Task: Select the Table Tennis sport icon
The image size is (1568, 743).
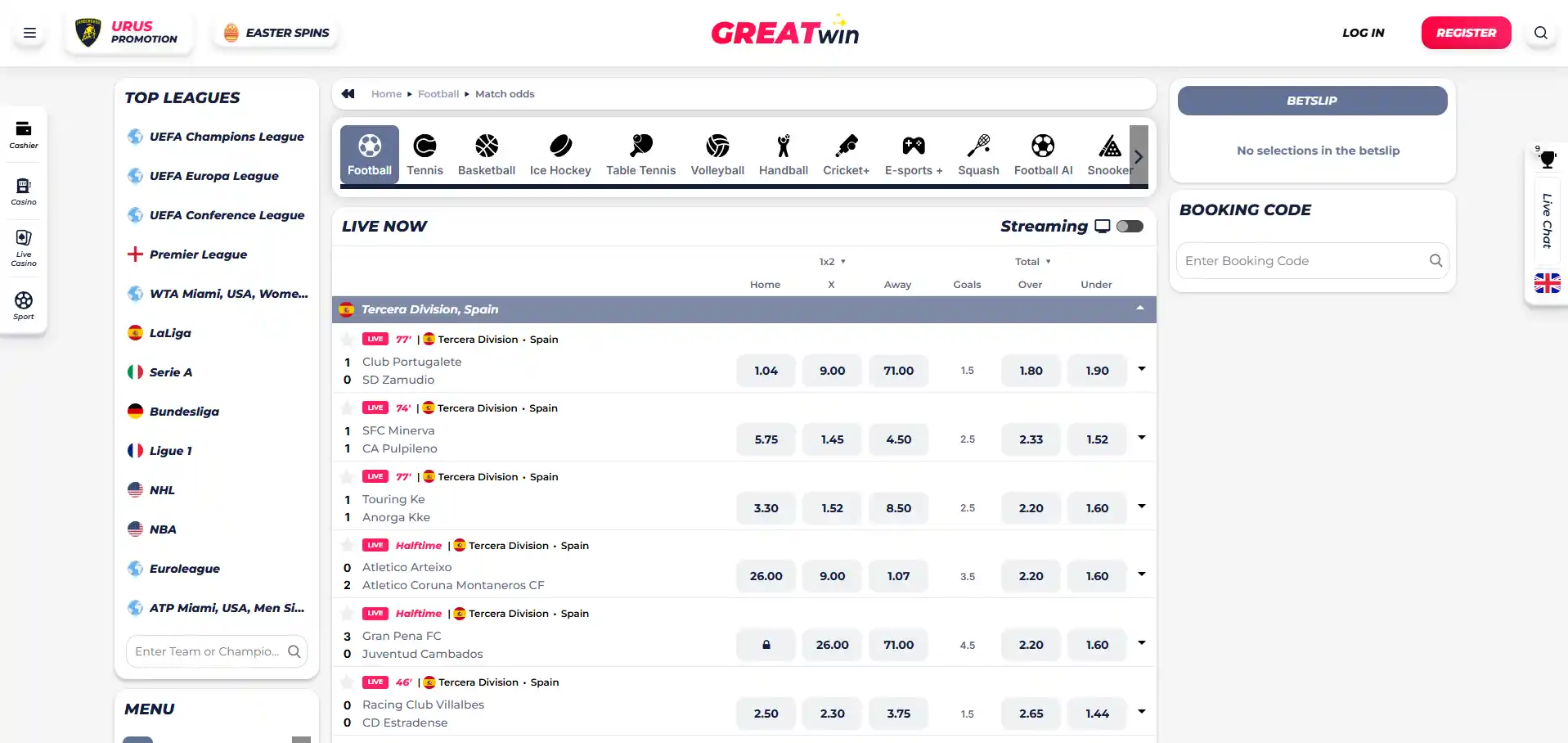Action: 641,155
